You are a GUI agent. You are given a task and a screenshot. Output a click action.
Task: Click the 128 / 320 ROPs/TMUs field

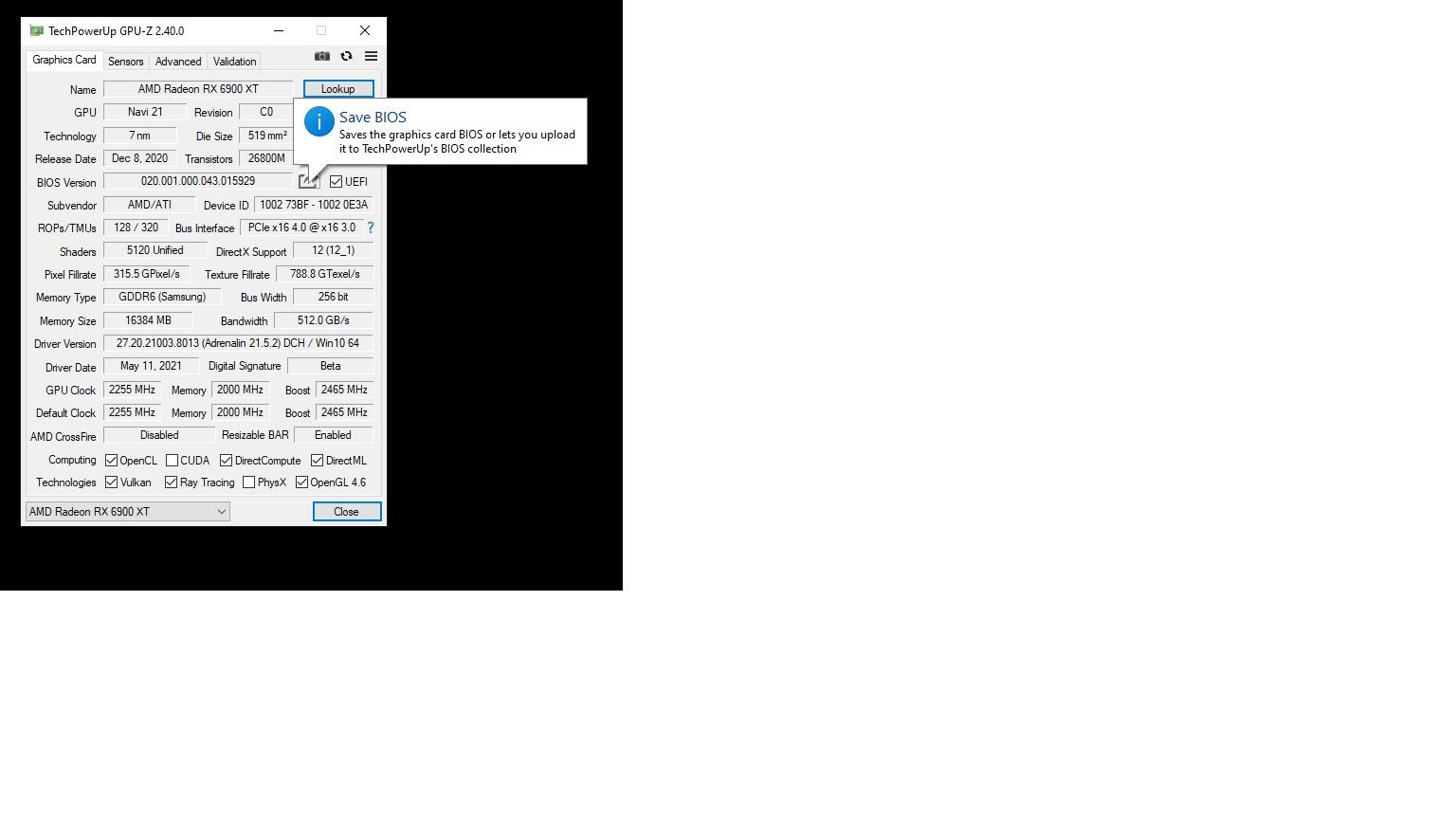click(136, 227)
